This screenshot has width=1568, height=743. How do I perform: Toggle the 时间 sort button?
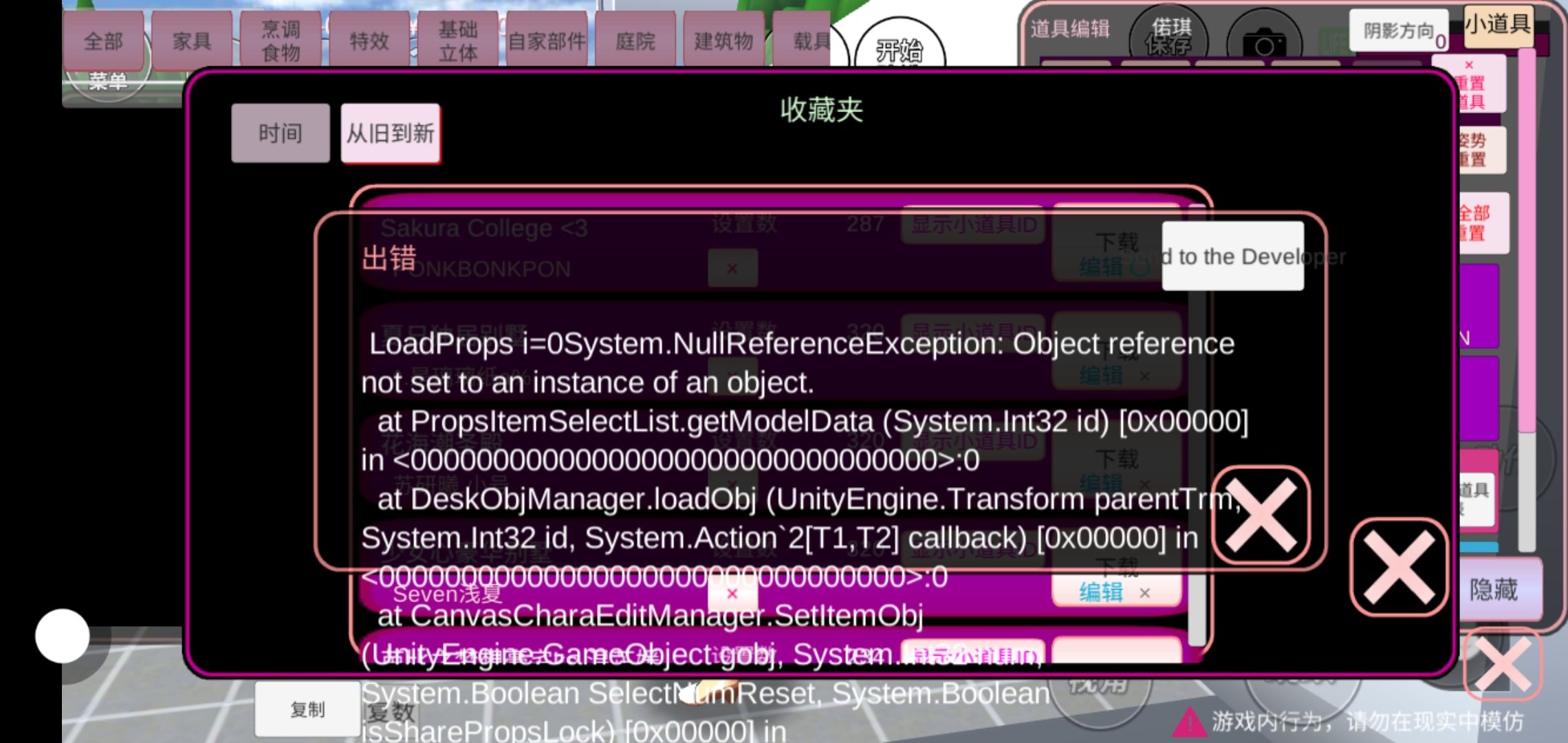[x=280, y=133]
